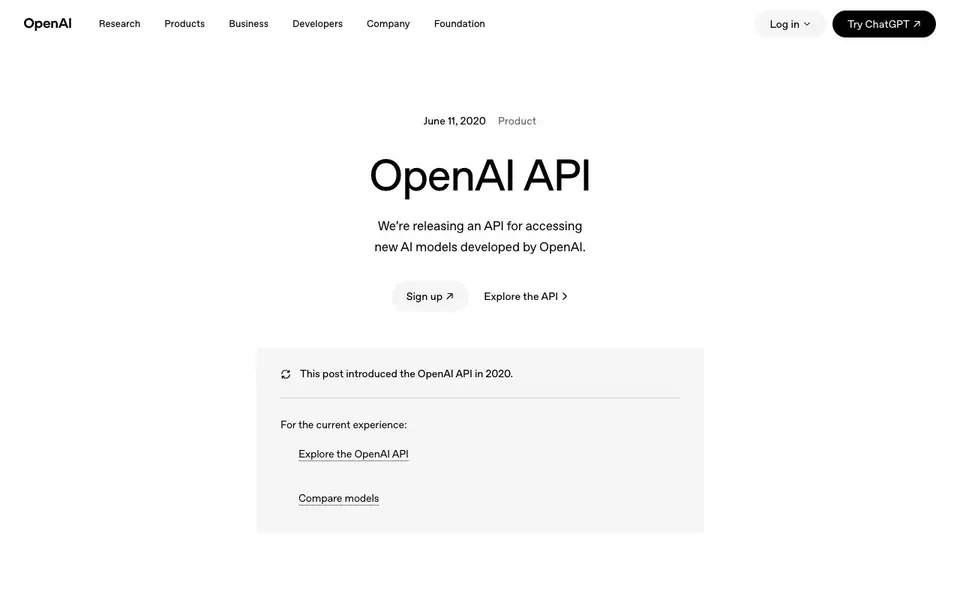Open the Developers menu
The width and height of the screenshot is (960, 600).
pos(317,24)
